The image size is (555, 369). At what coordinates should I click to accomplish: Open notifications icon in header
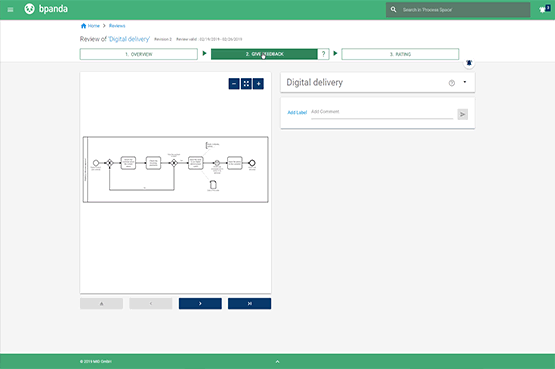pos(544,9)
